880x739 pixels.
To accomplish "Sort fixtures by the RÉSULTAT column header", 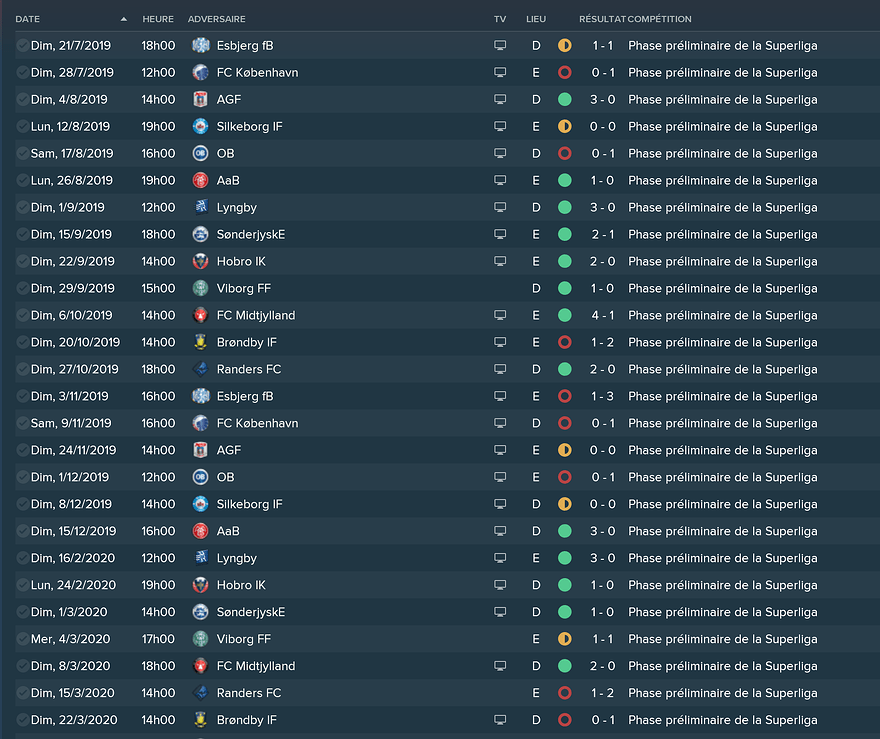I will click(x=601, y=19).
